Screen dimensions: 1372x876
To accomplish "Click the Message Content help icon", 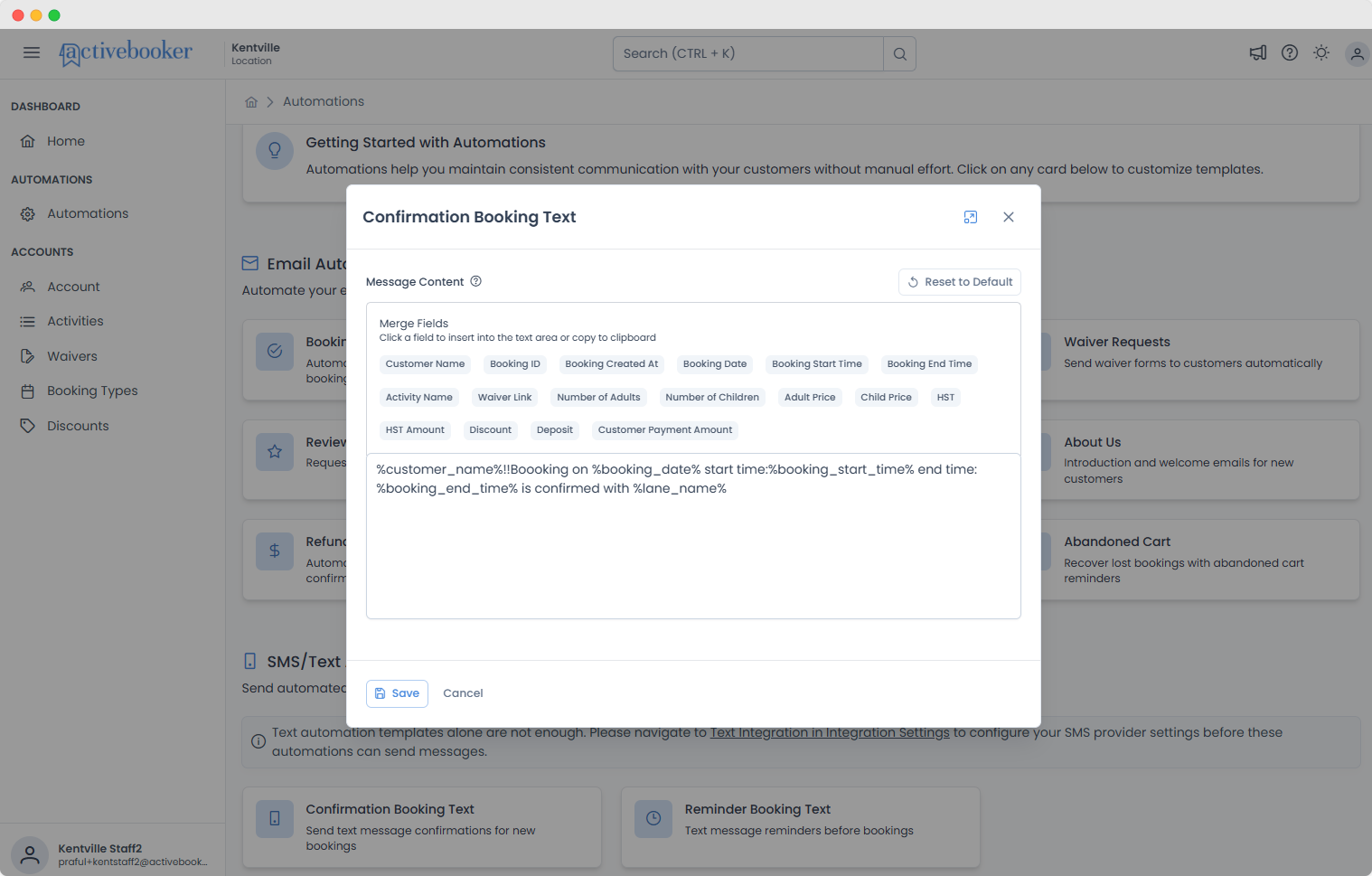I will coord(475,281).
